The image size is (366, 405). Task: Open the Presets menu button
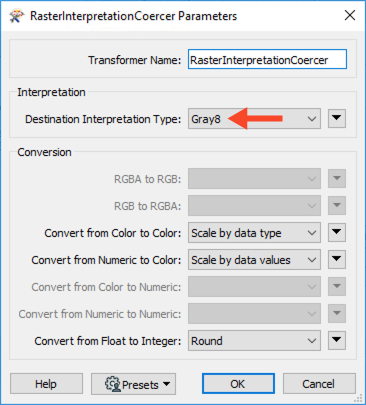(x=133, y=384)
